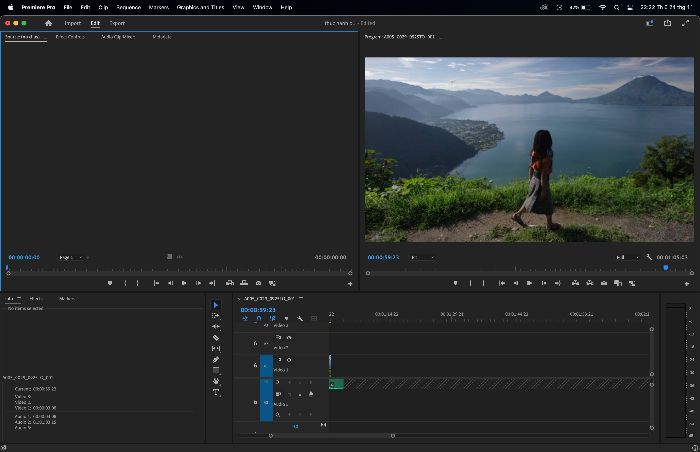
Task: Open the workspaces icon at top right
Action: (650, 23)
